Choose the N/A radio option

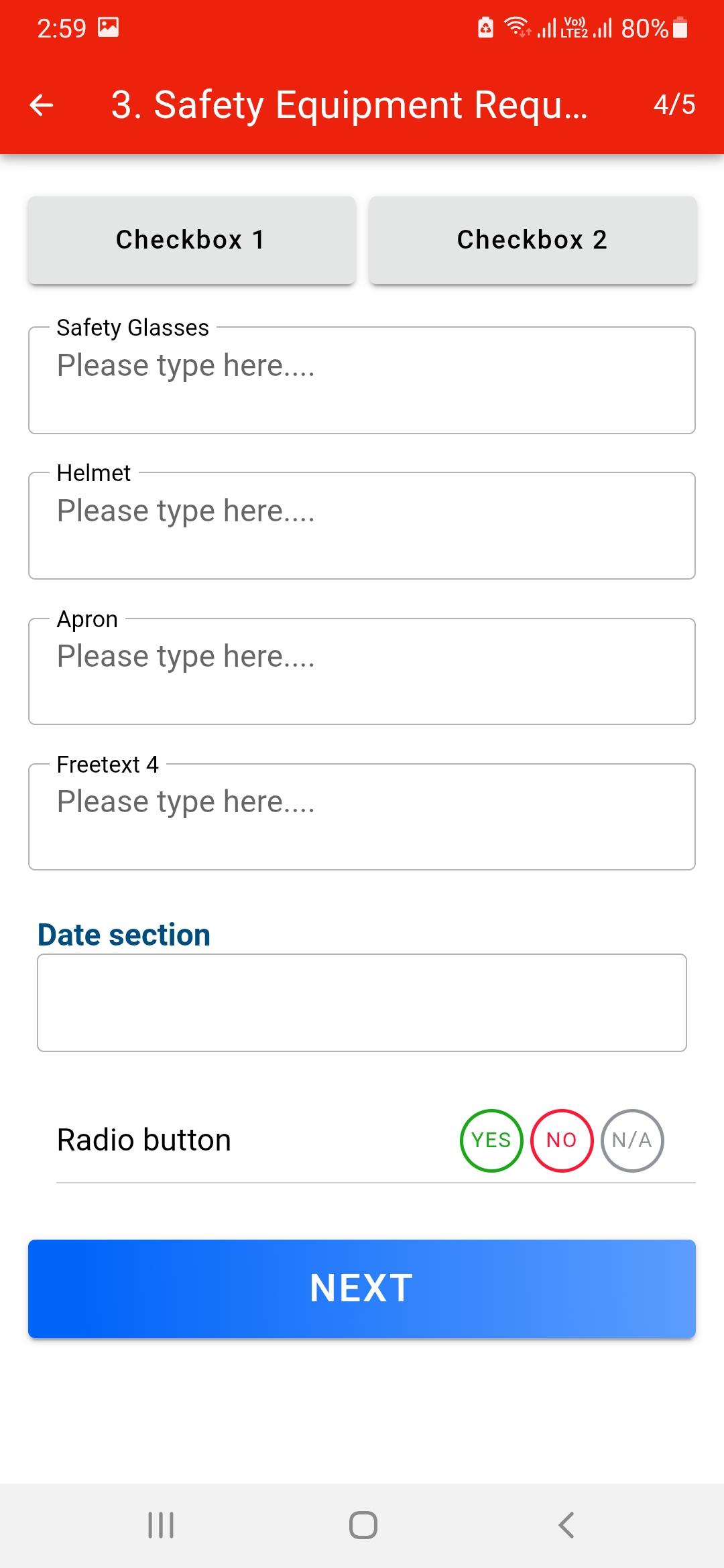pyautogui.click(x=632, y=1140)
